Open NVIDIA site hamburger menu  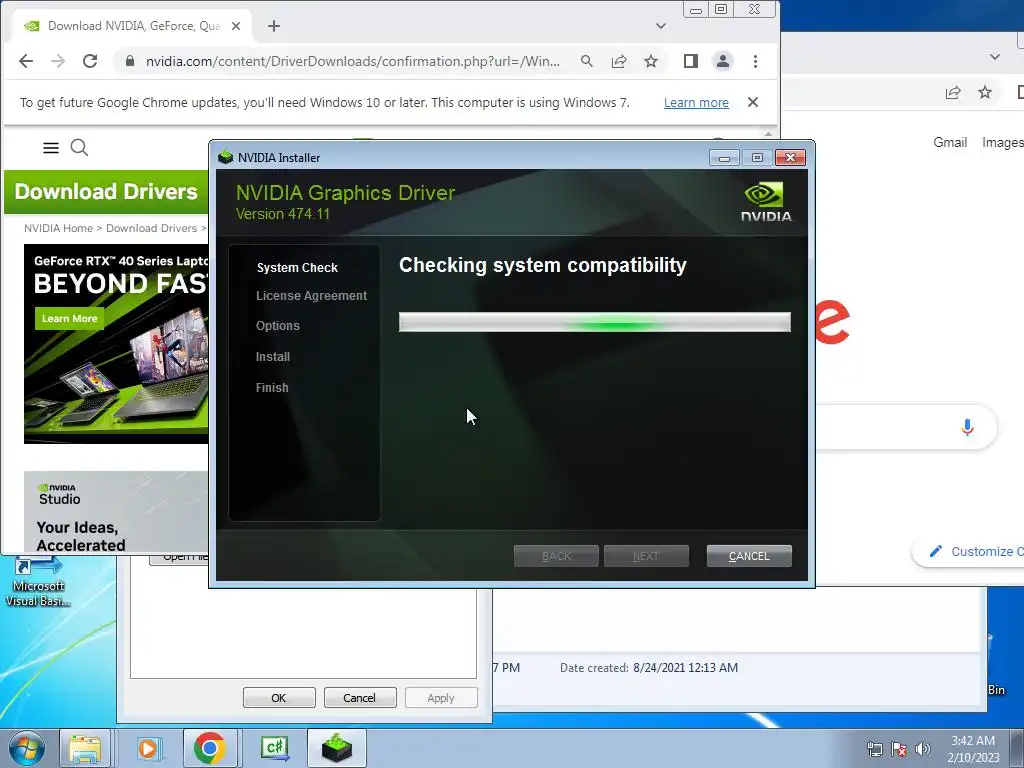[x=51, y=148]
